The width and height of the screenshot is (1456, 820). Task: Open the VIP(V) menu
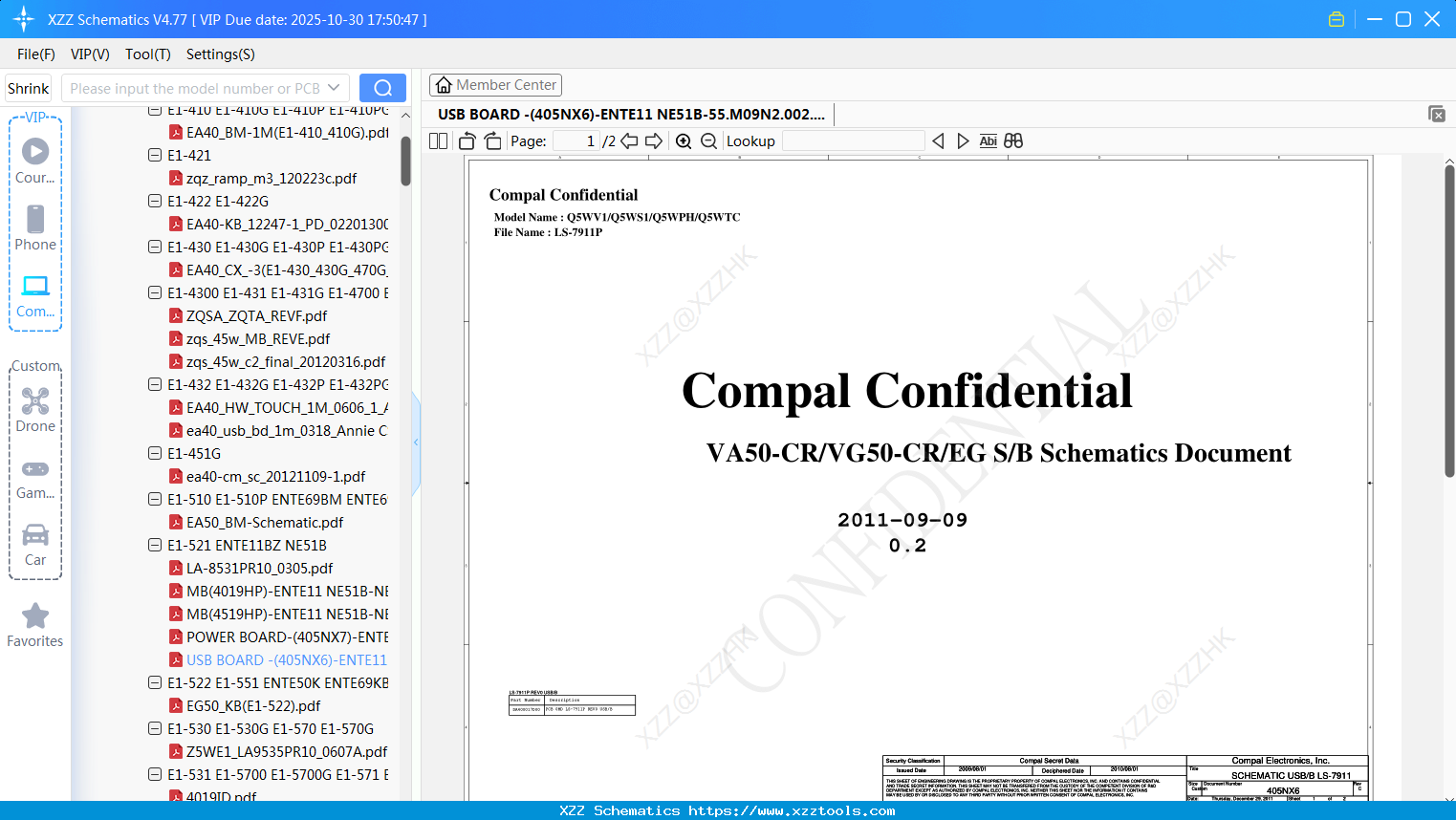tap(90, 54)
